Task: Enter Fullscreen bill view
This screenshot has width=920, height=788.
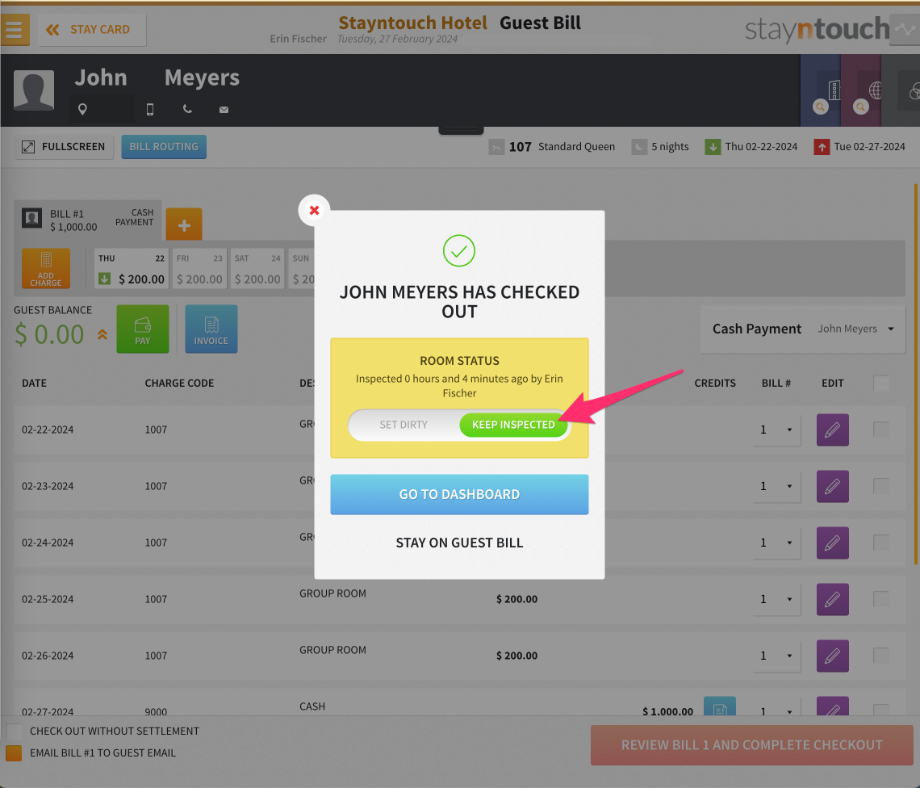Action: (x=64, y=147)
